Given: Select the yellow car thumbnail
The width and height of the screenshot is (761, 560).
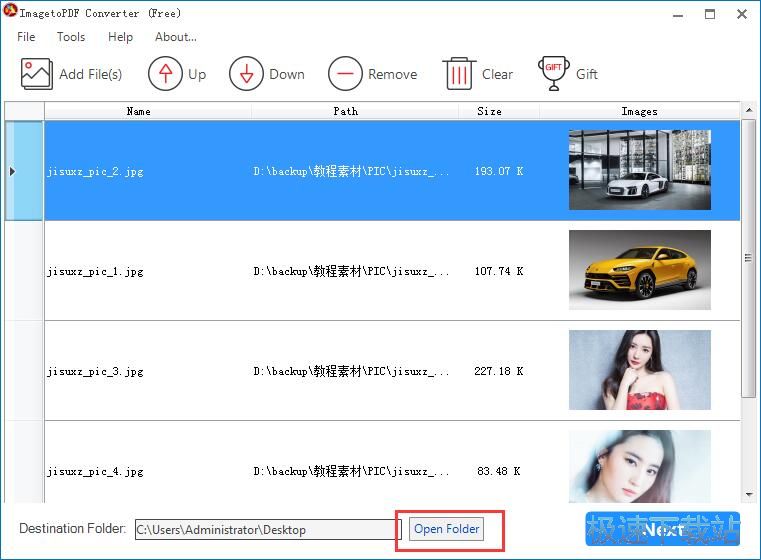Looking at the screenshot, I should [639, 270].
